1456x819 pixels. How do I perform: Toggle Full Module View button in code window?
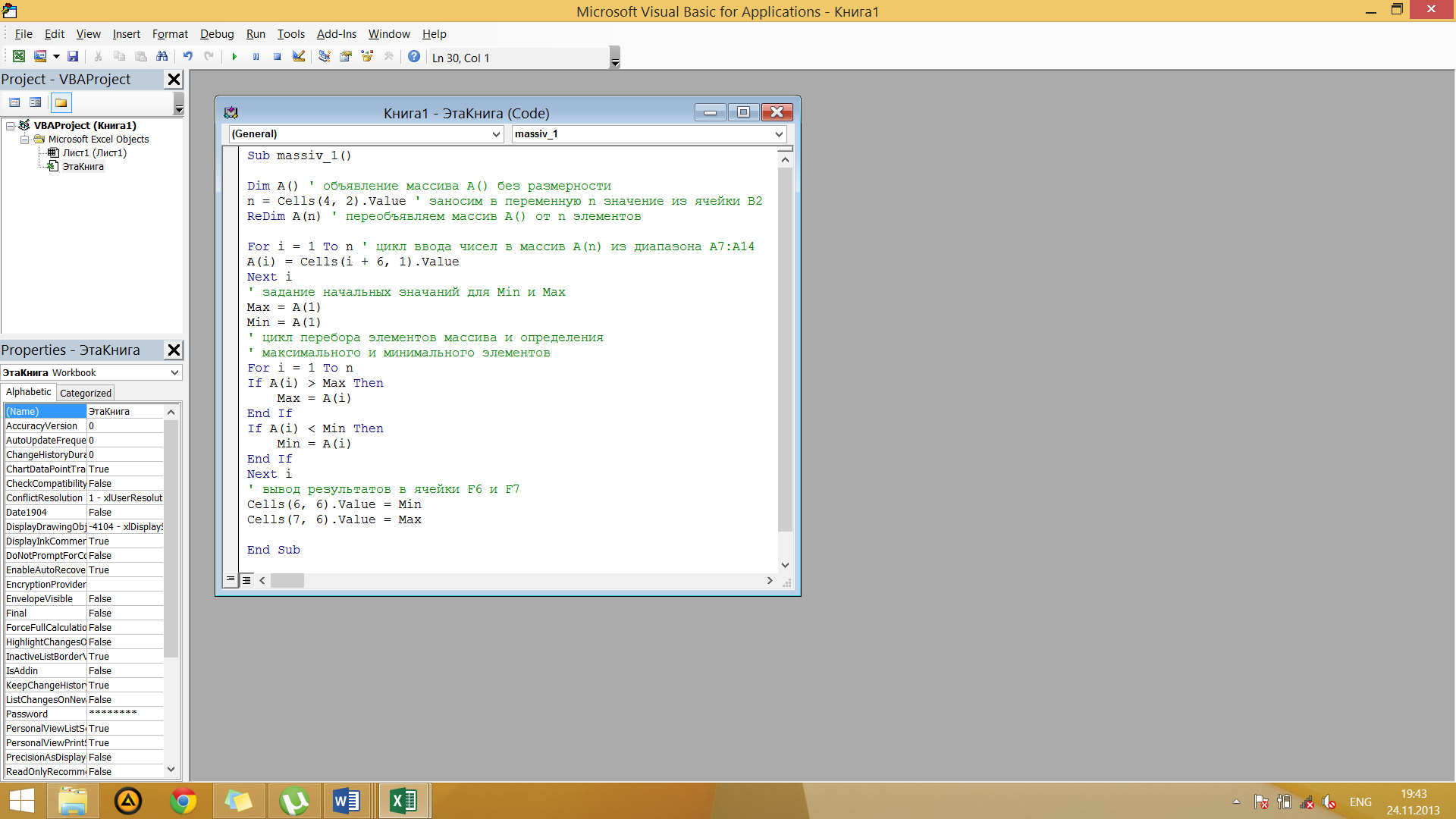(x=246, y=580)
